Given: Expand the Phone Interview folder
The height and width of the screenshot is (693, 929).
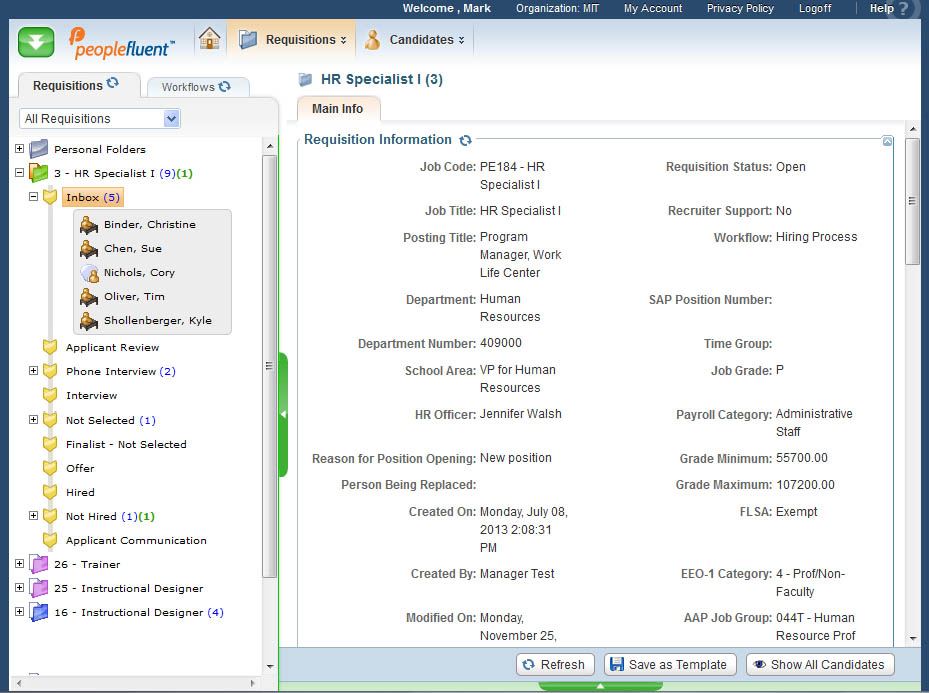Looking at the screenshot, I should 33,371.
